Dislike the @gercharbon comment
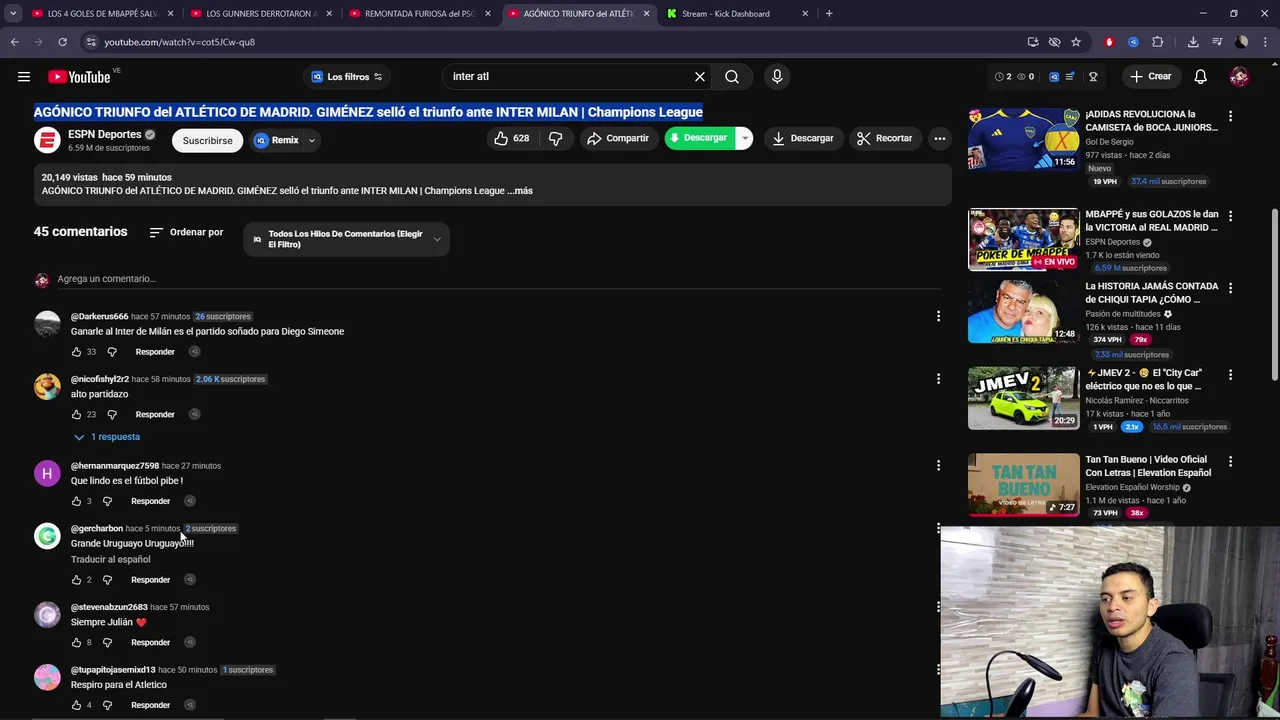Screen dimensions: 1280x720 pos(107,580)
